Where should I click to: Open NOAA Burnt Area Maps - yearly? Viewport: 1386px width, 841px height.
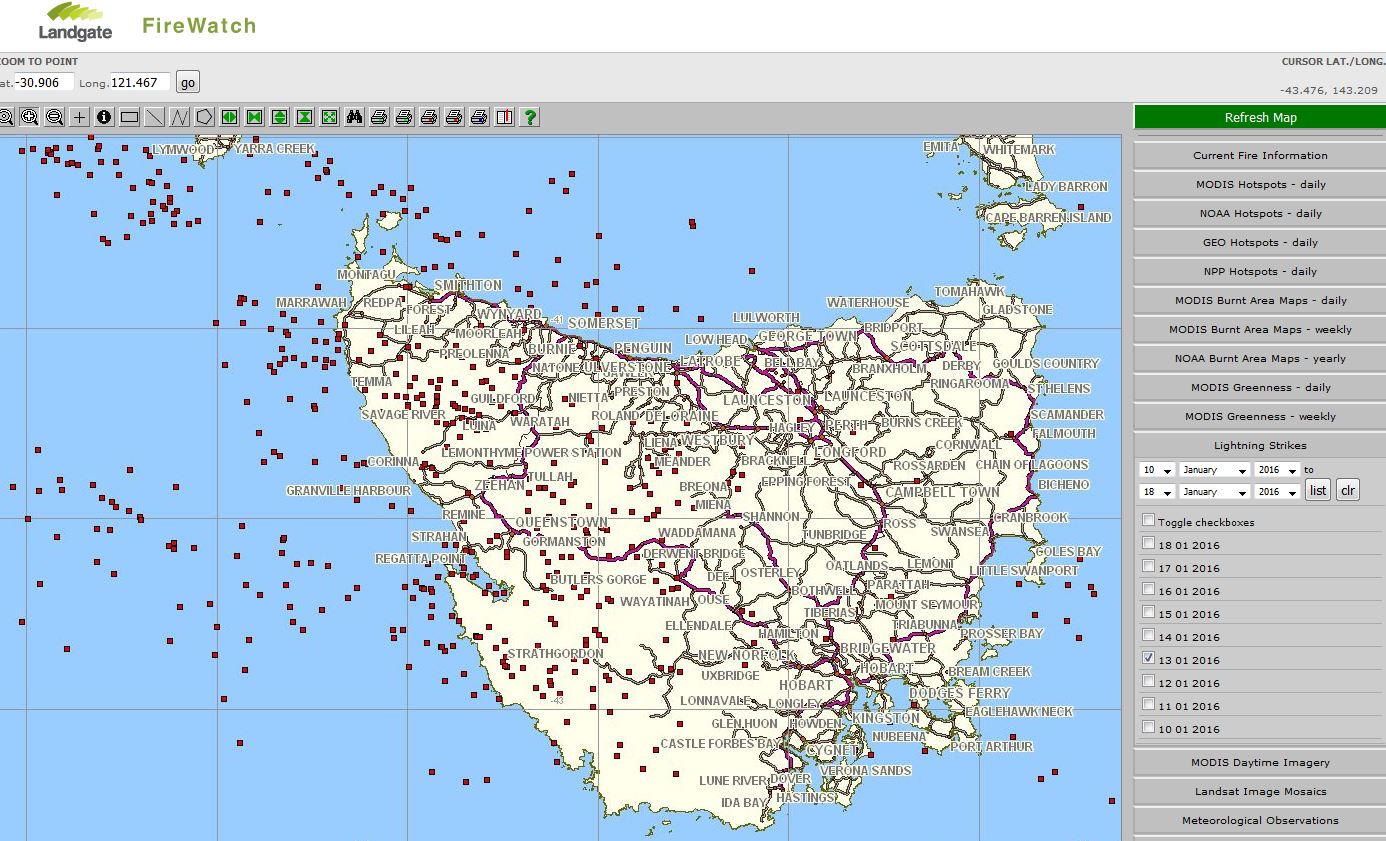(x=1260, y=358)
